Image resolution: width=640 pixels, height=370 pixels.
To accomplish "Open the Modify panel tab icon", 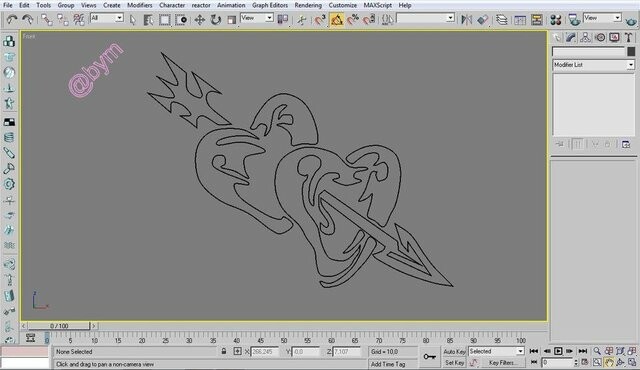I will (x=571, y=38).
